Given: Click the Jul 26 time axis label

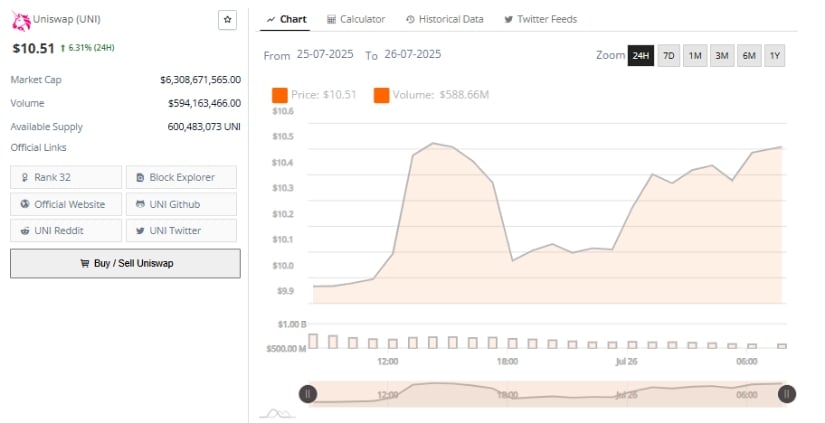Looking at the screenshot, I should coord(626,361).
